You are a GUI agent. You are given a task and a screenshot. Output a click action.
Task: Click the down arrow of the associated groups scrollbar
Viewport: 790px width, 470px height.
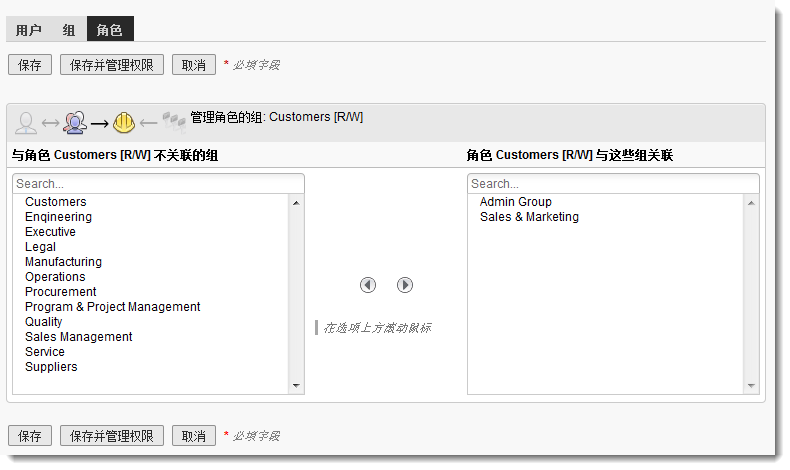pyautogui.click(x=751, y=386)
